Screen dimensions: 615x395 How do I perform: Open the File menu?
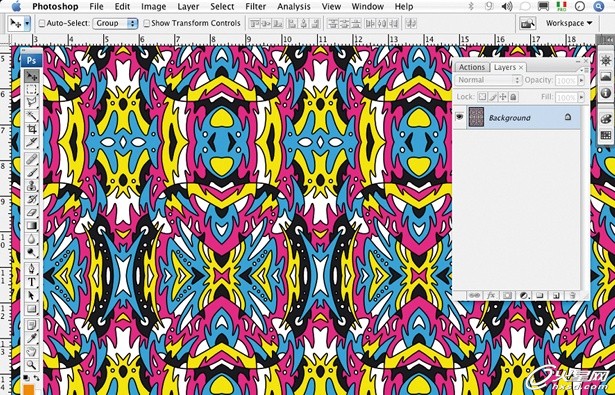click(x=96, y=7)
